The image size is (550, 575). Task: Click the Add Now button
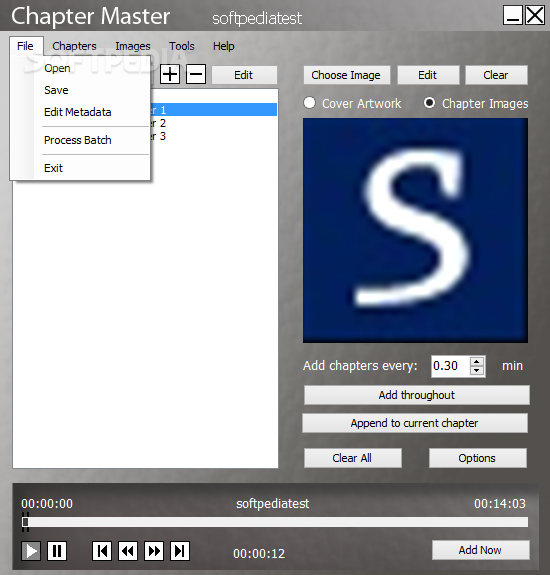click(x=480, y=550)
